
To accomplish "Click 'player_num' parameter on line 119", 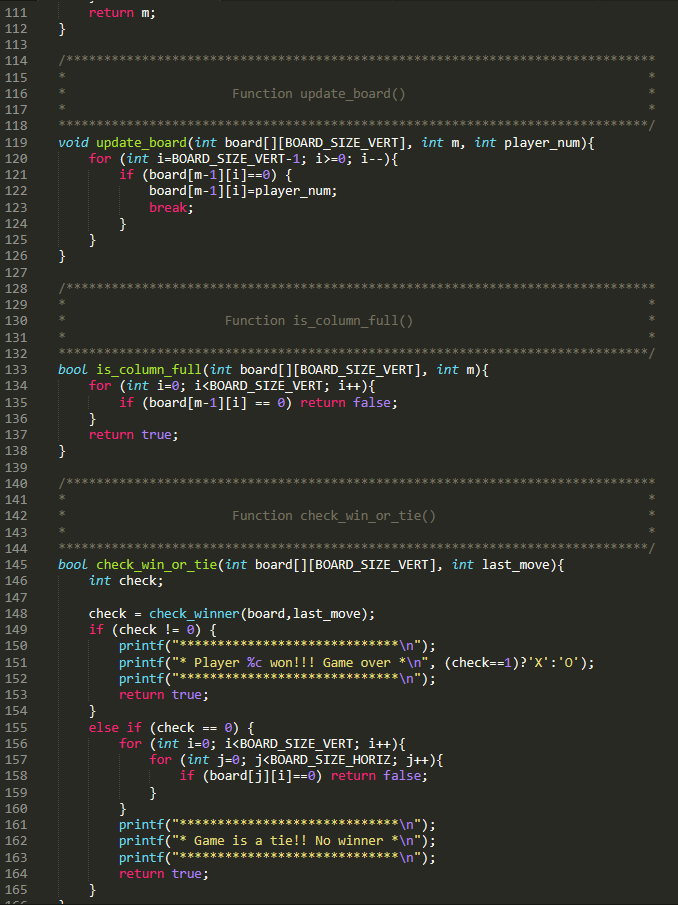I will pyautogui.click(x=541, y=143).
